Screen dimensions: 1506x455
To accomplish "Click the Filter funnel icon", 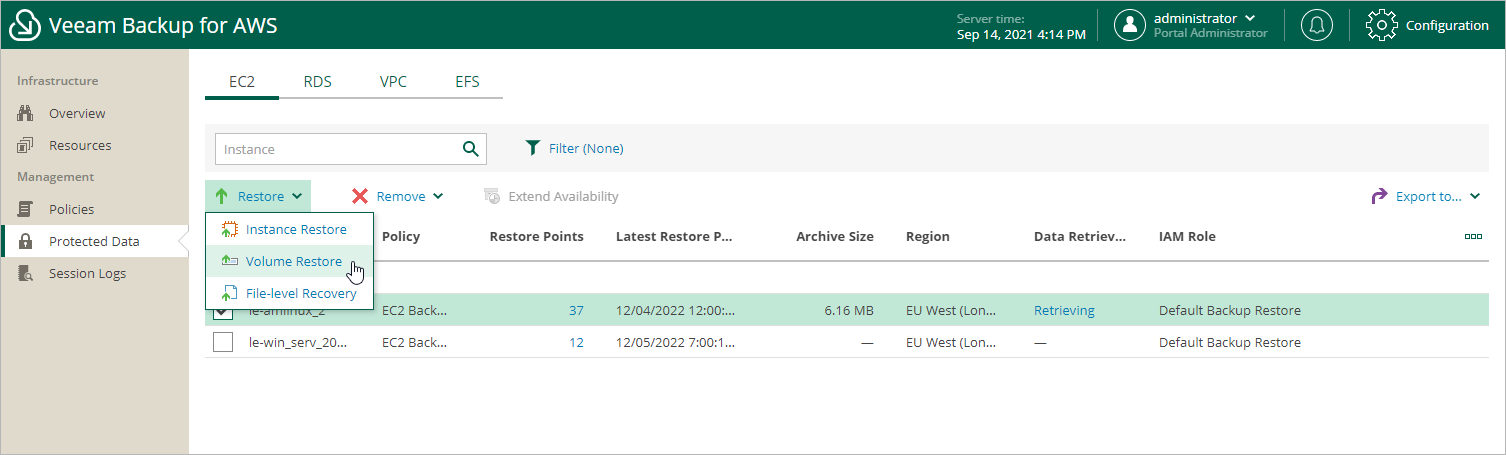I will point(533,148).
